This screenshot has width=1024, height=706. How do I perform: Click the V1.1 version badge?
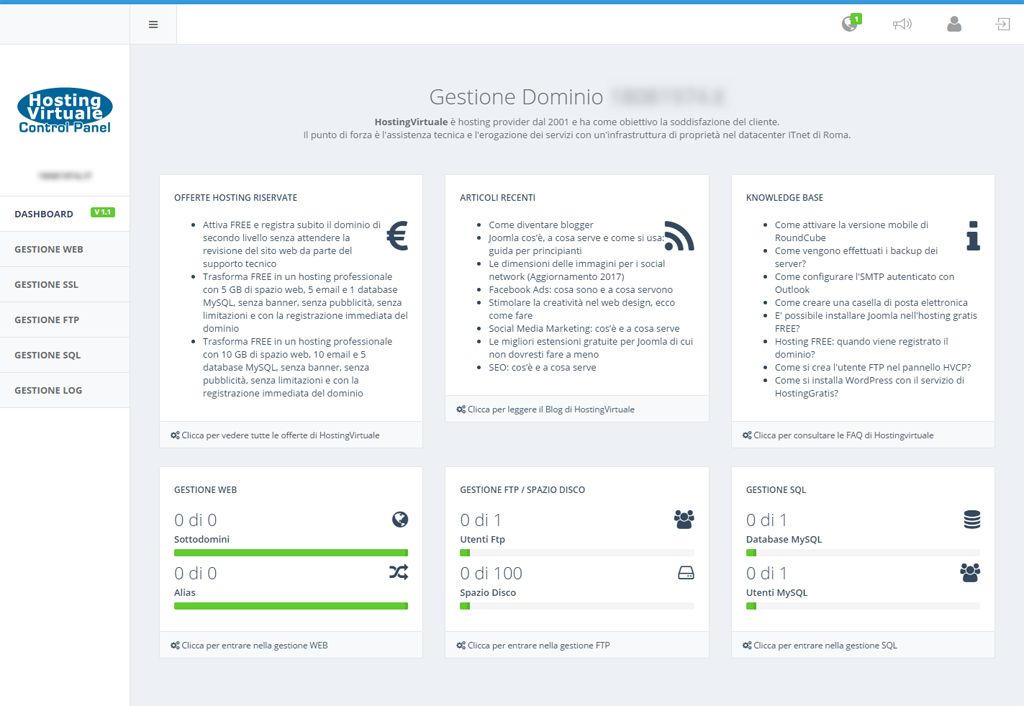point(103,212)
